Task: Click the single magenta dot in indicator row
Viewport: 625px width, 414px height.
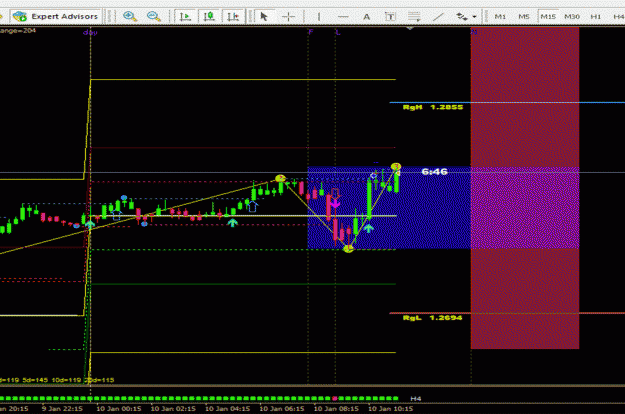Action: pyautogui.click(x=335, y=398)
